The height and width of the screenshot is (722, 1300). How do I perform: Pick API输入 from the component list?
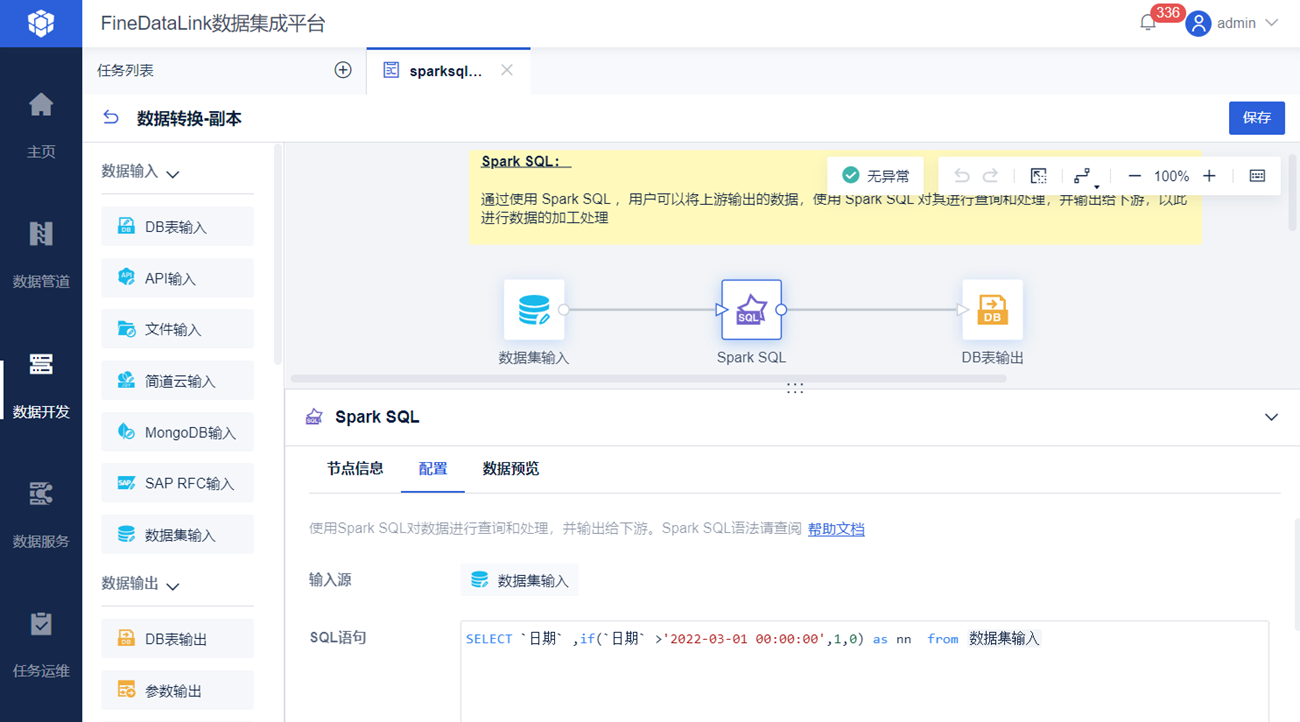177,278
